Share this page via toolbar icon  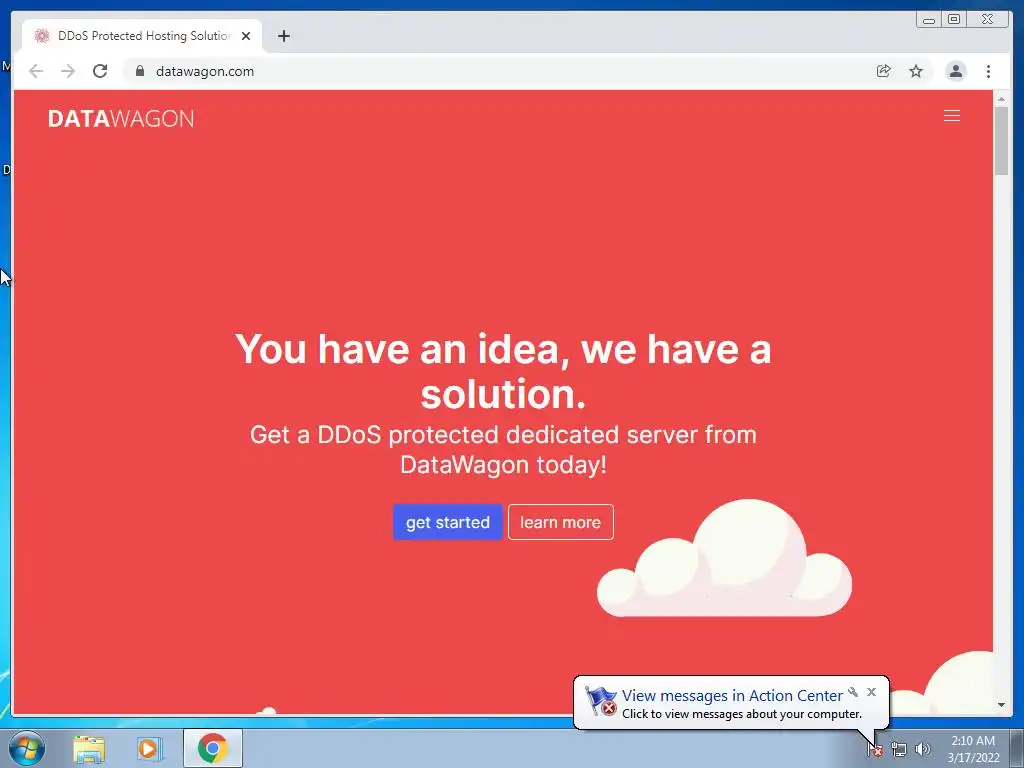(x=883, y=71)
